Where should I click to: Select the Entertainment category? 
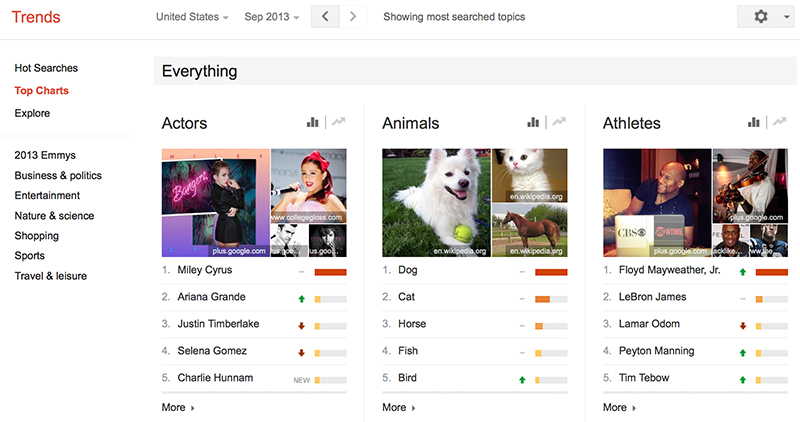click(47, 195)
